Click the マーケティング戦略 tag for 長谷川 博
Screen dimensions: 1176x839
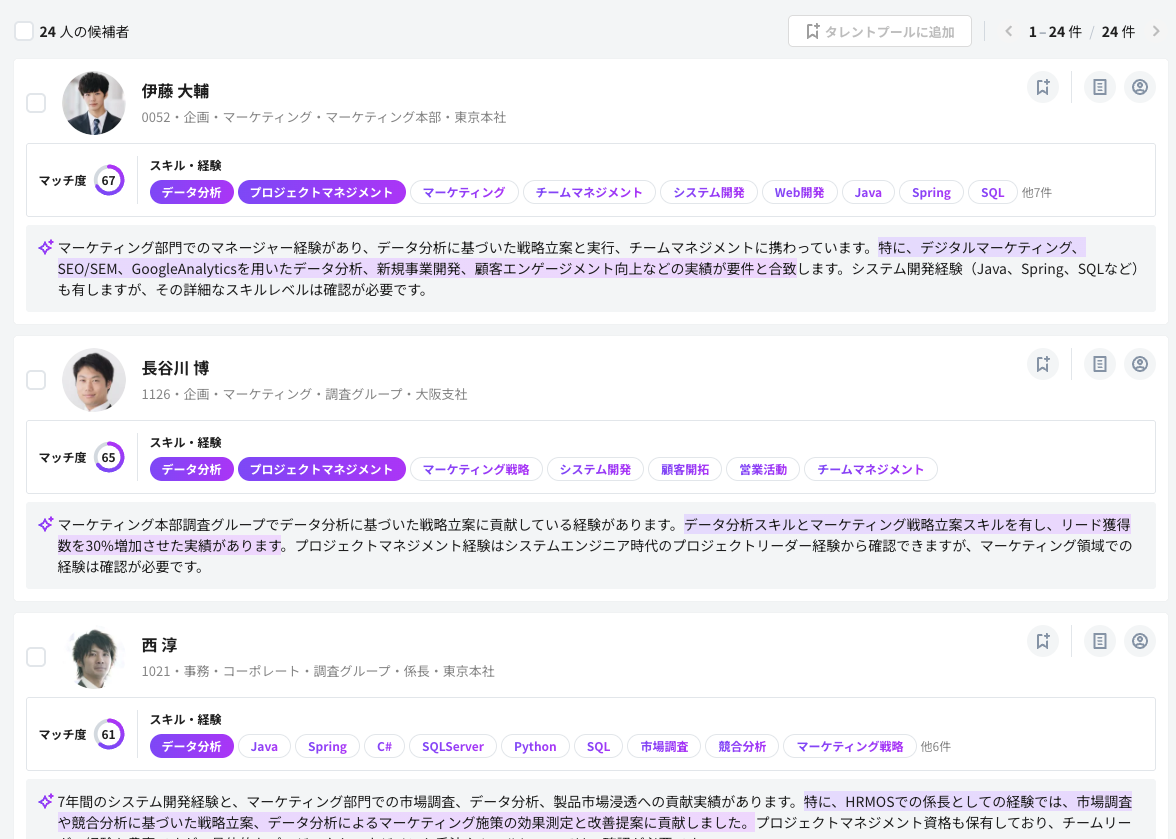[476, 470]
